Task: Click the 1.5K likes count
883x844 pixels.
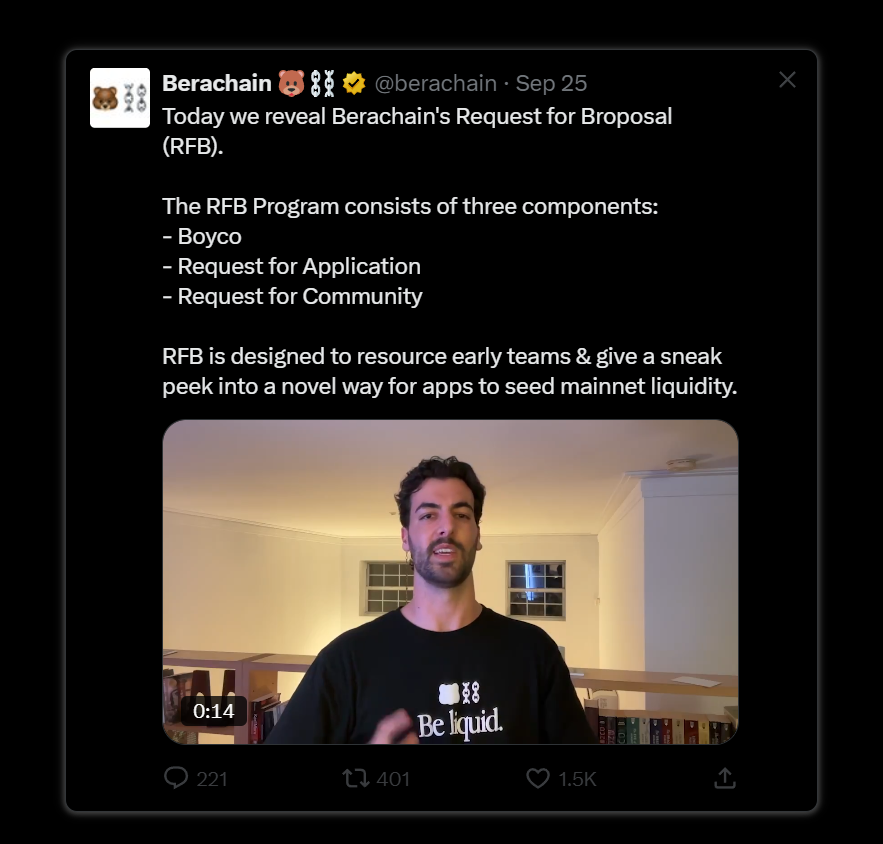Action: (577, 779)
